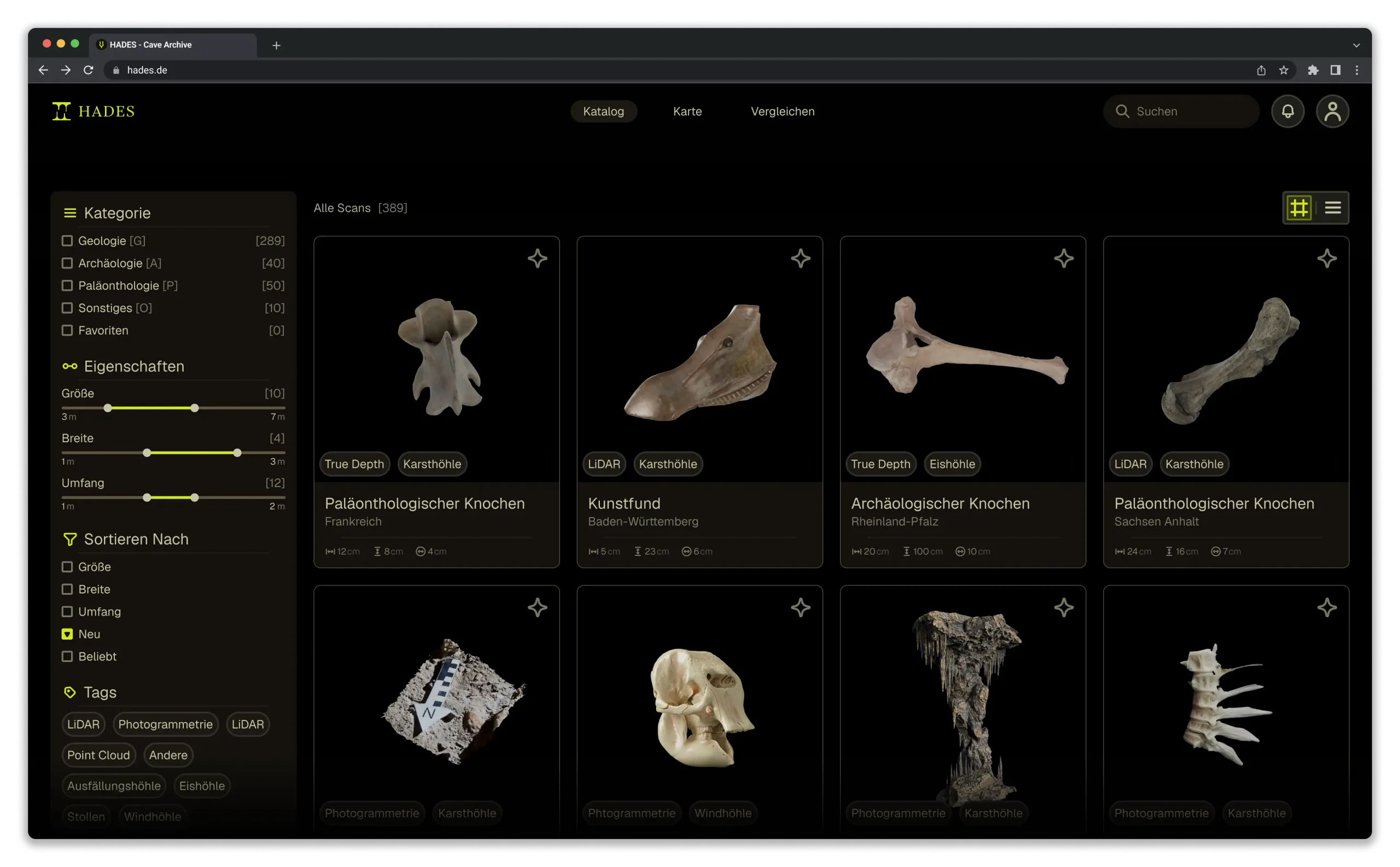Check the Favoriten category
The image size is (1400, 867).
tap(67, 330)
